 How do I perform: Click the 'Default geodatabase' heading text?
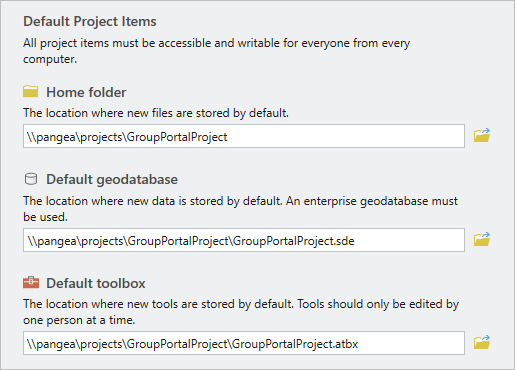pos(112,179)
